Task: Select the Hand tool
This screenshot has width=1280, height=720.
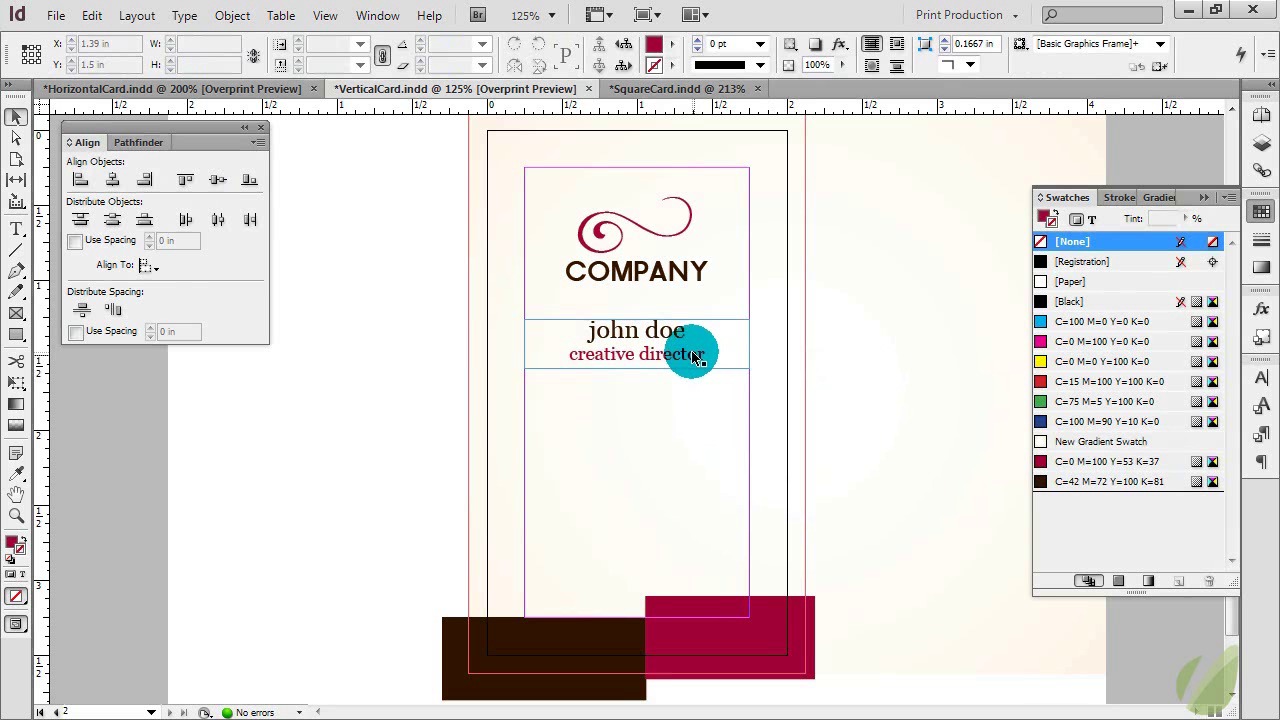Action: pos(16,494)
